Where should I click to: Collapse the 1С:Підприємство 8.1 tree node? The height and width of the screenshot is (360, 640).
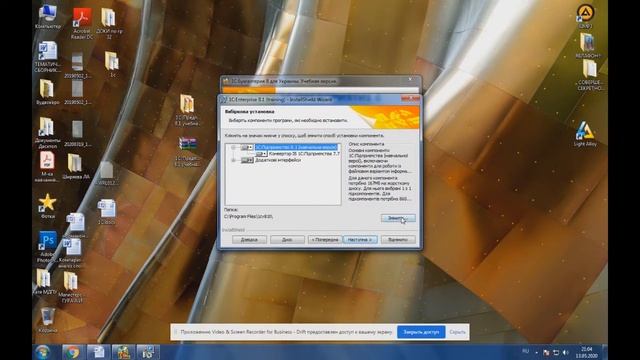pos(233,147)
